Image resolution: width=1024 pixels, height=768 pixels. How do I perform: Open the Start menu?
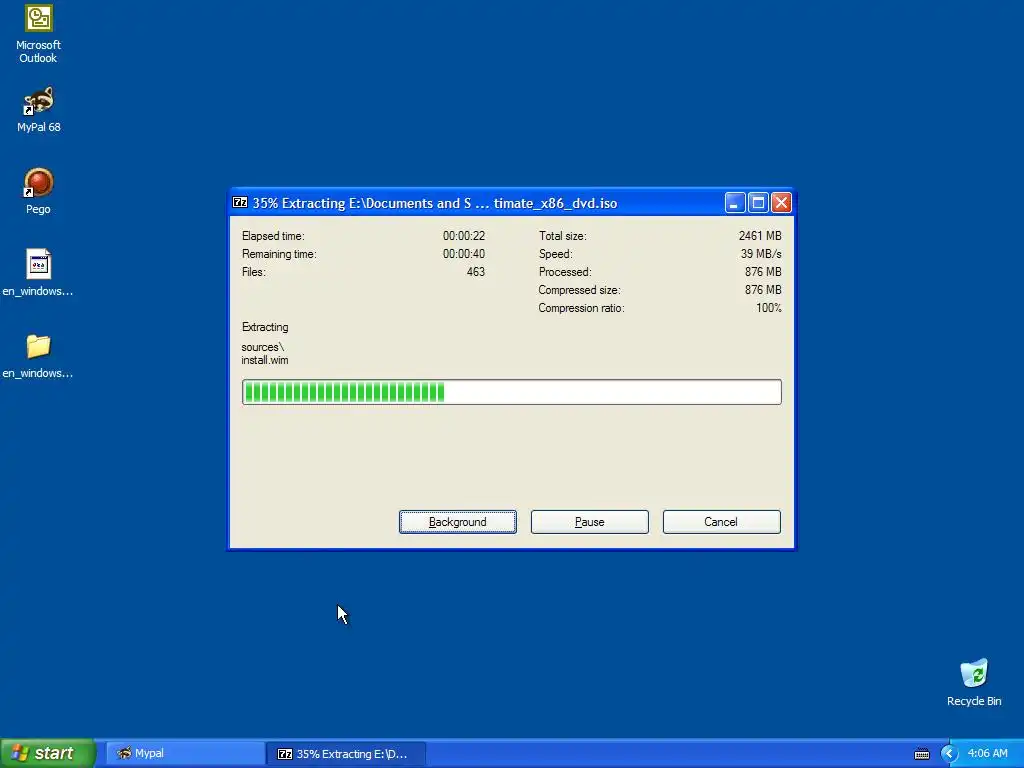click(x=47, y=753)
